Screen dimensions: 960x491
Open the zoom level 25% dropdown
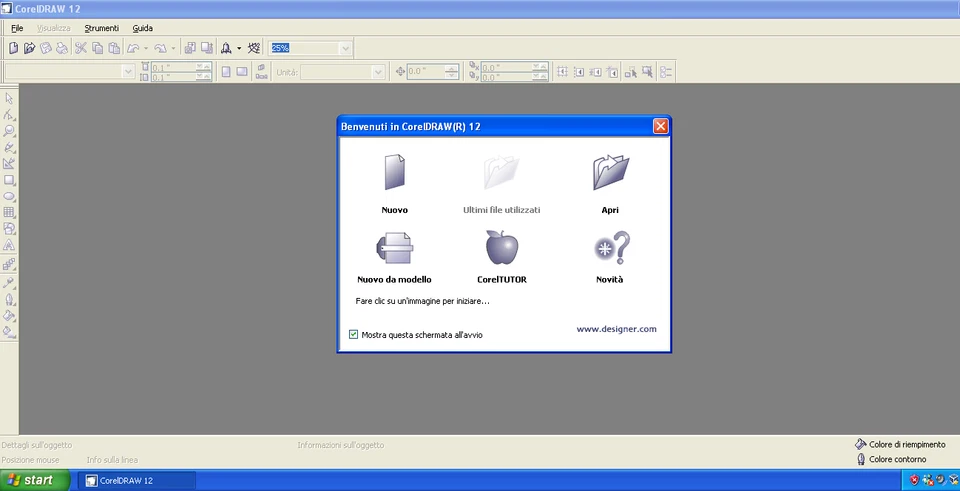(346, 48)
